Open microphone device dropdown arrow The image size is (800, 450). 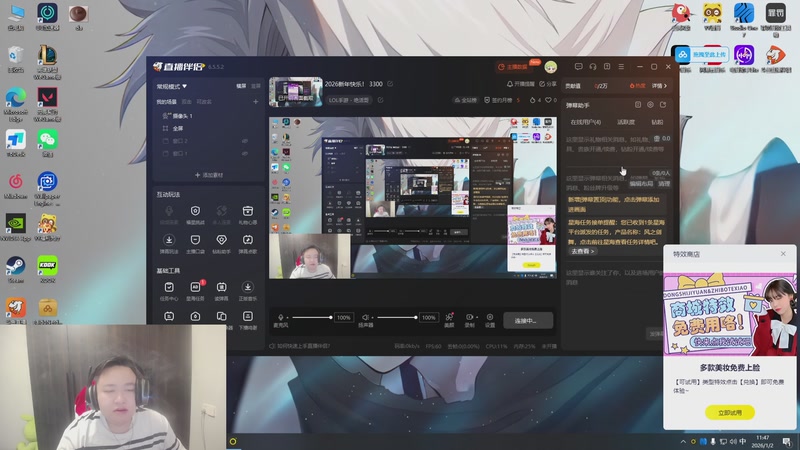pos(287,317)
